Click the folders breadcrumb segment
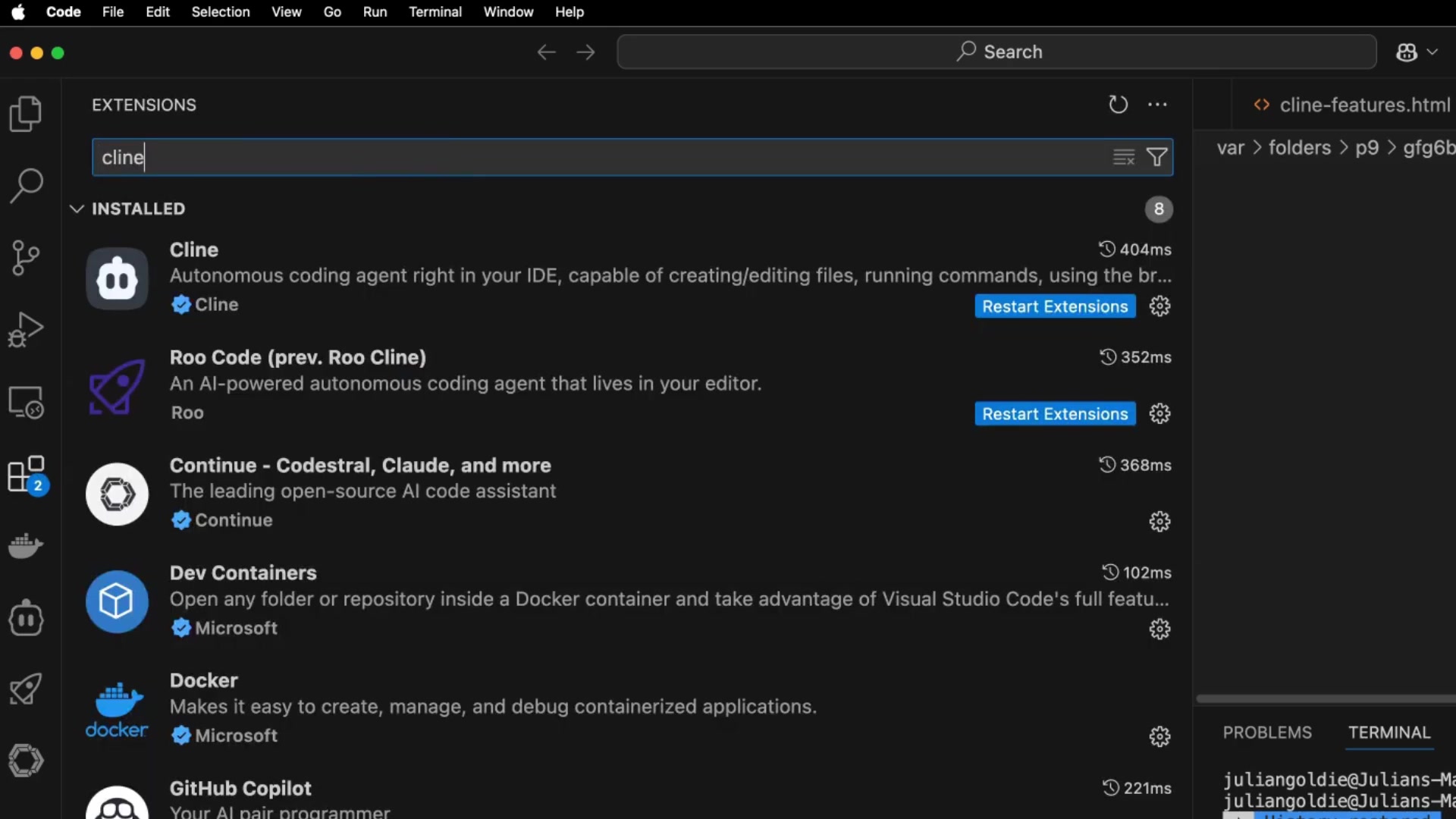The width and height of the screenshot is (1456, 819). [x=1299, y=148]
